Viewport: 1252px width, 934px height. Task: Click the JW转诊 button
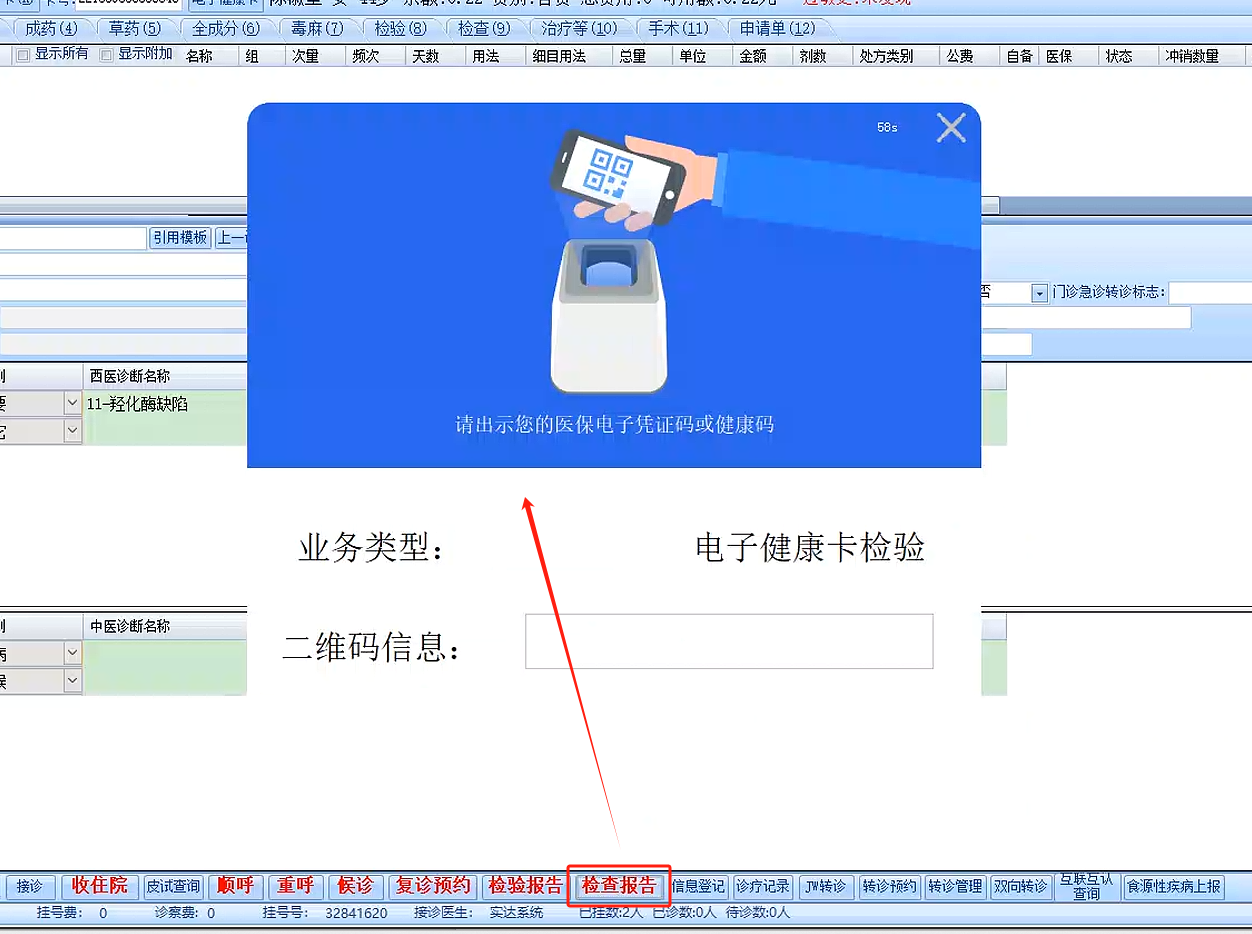[826, 886]
